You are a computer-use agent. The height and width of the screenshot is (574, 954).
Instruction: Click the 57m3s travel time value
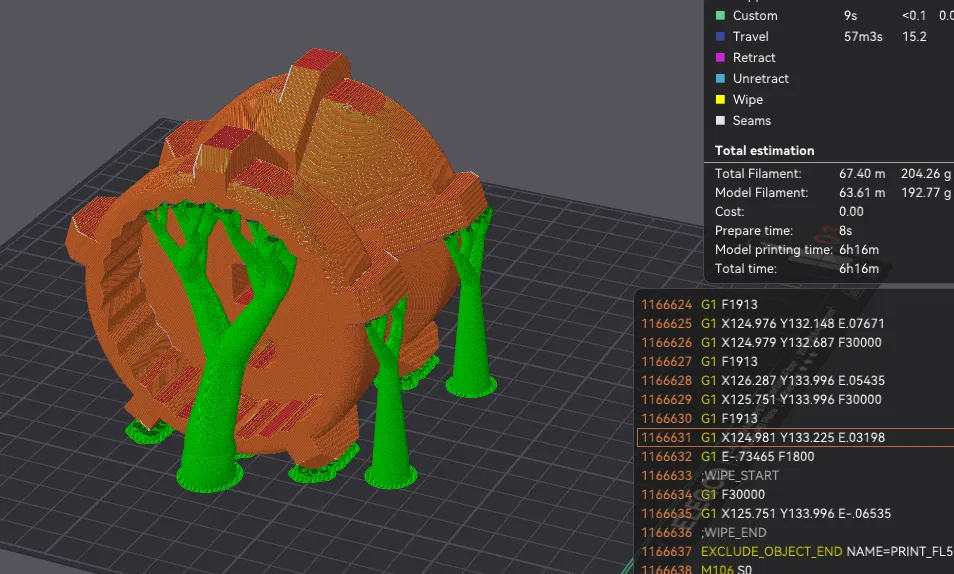tap(863, 37)
